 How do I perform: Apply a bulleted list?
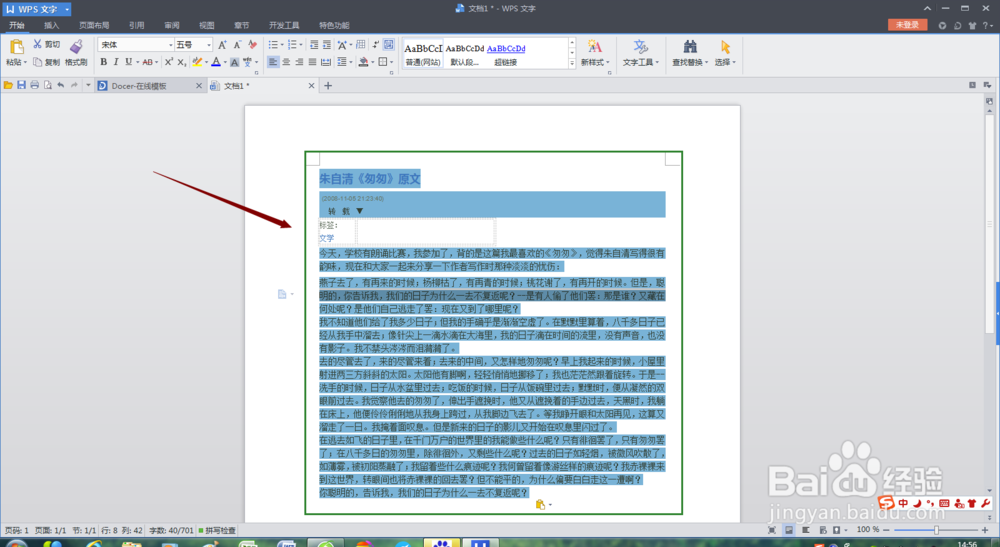tap(273, 45)
